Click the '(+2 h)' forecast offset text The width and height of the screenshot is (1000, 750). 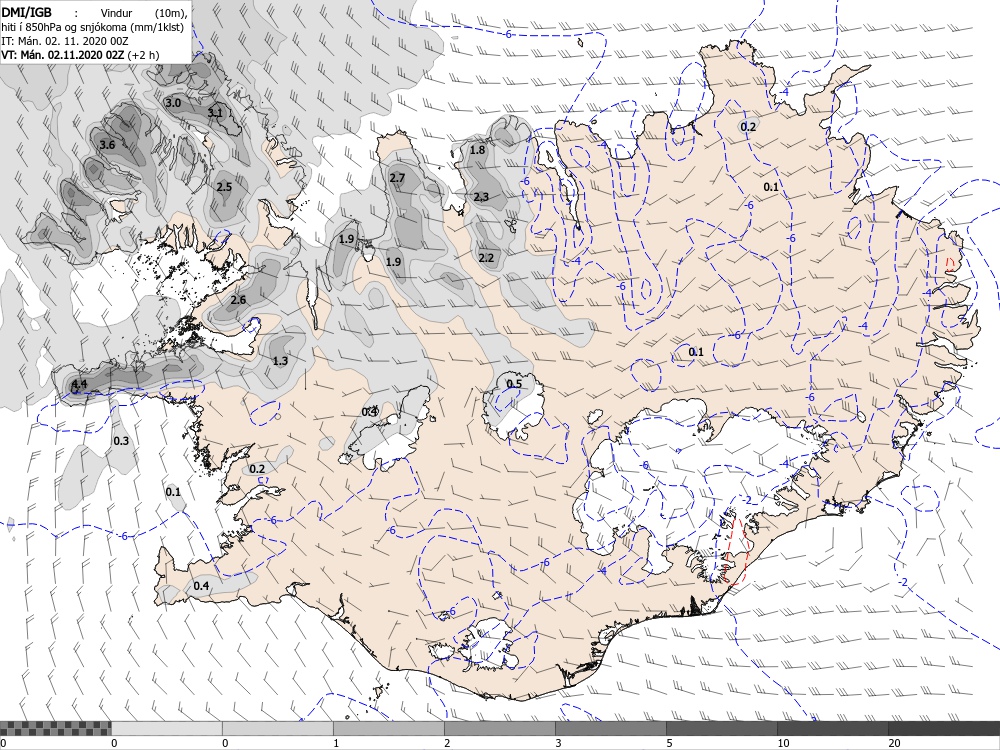pyautogui.click(x=143, y=55)
